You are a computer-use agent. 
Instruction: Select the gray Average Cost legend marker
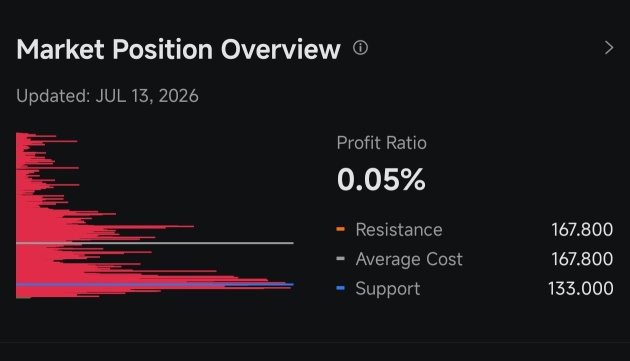[340, 258]
